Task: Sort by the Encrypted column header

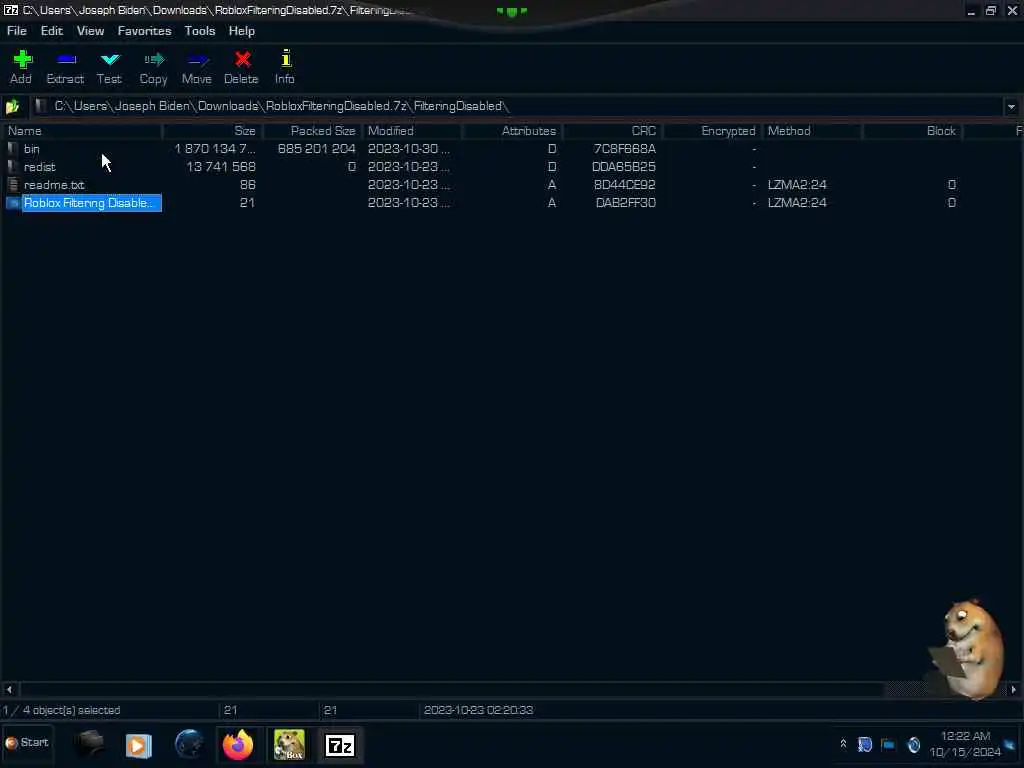Action: (x=712, y=131)
